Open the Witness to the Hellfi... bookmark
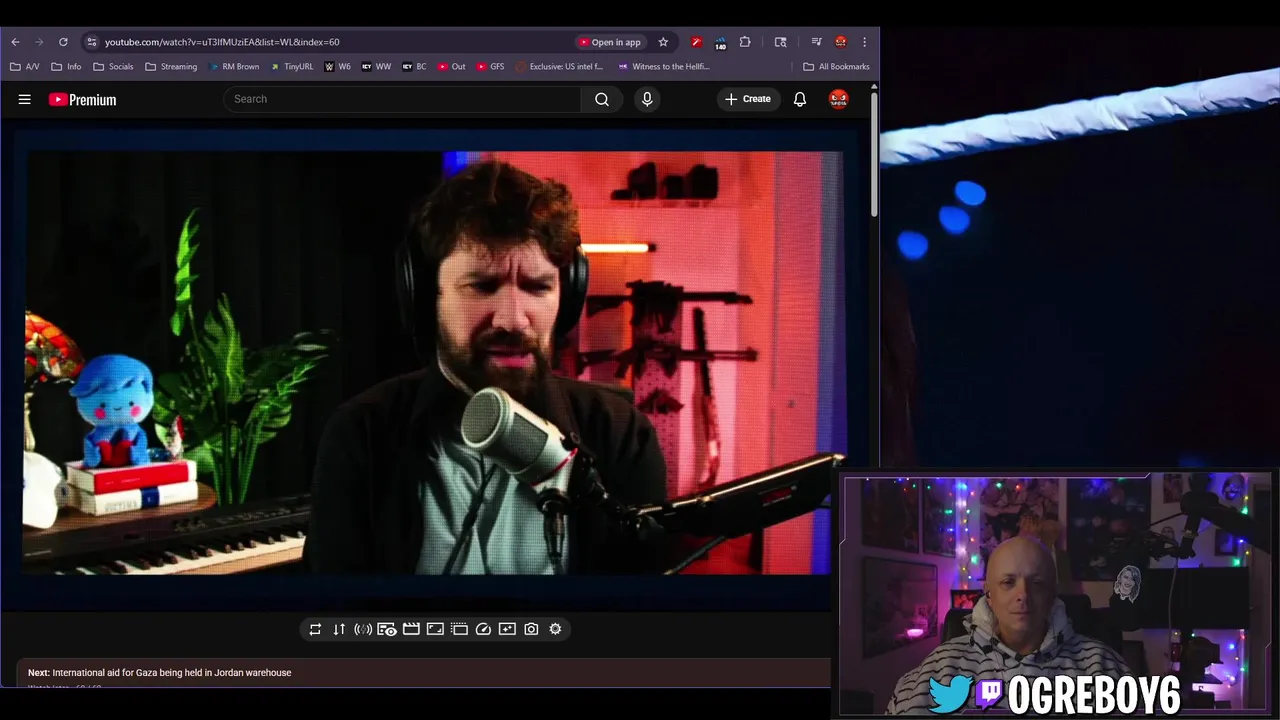Viewport: 1280px width, 720px height. point(664,67)
